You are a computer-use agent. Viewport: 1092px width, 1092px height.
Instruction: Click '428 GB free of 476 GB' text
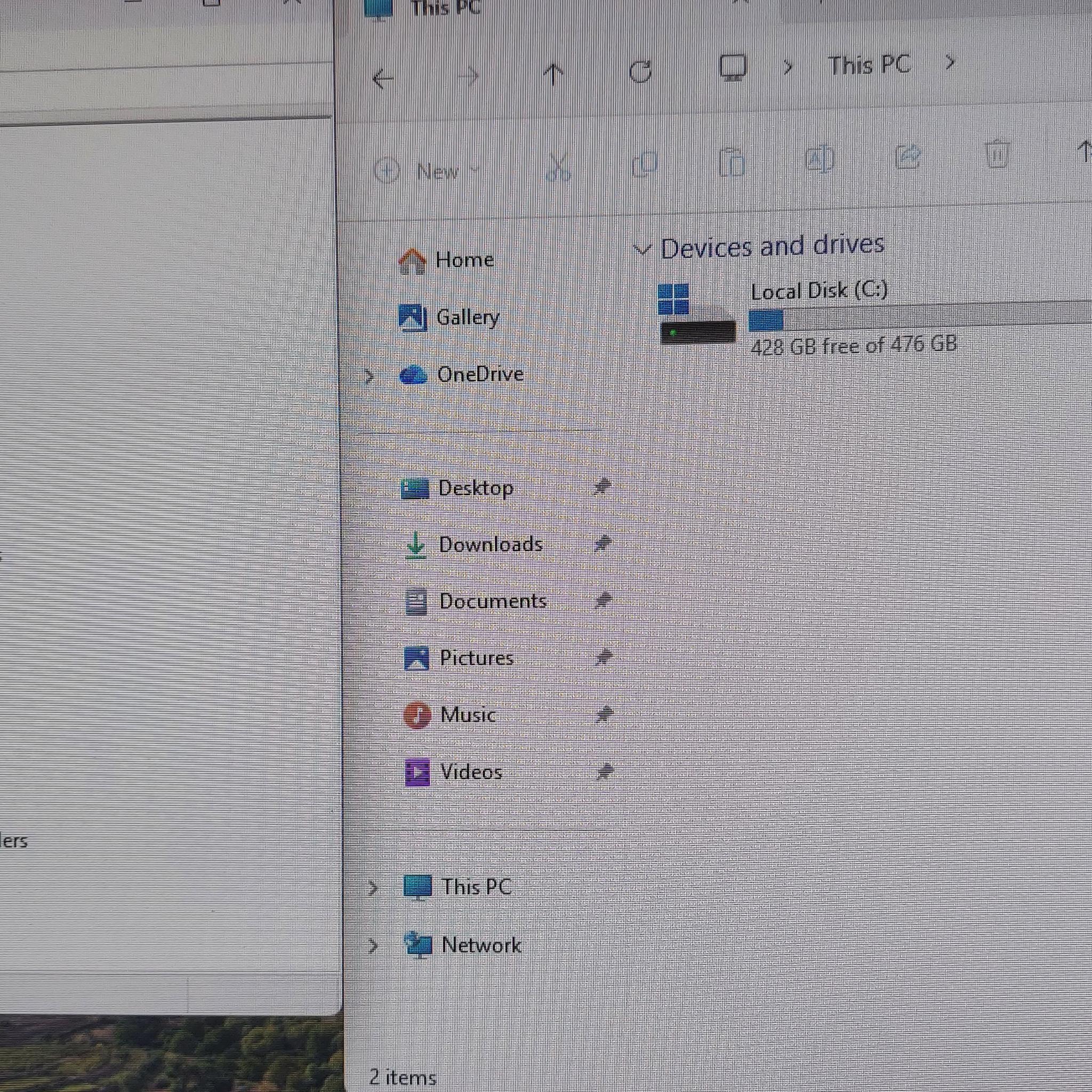tap(854, 345)
